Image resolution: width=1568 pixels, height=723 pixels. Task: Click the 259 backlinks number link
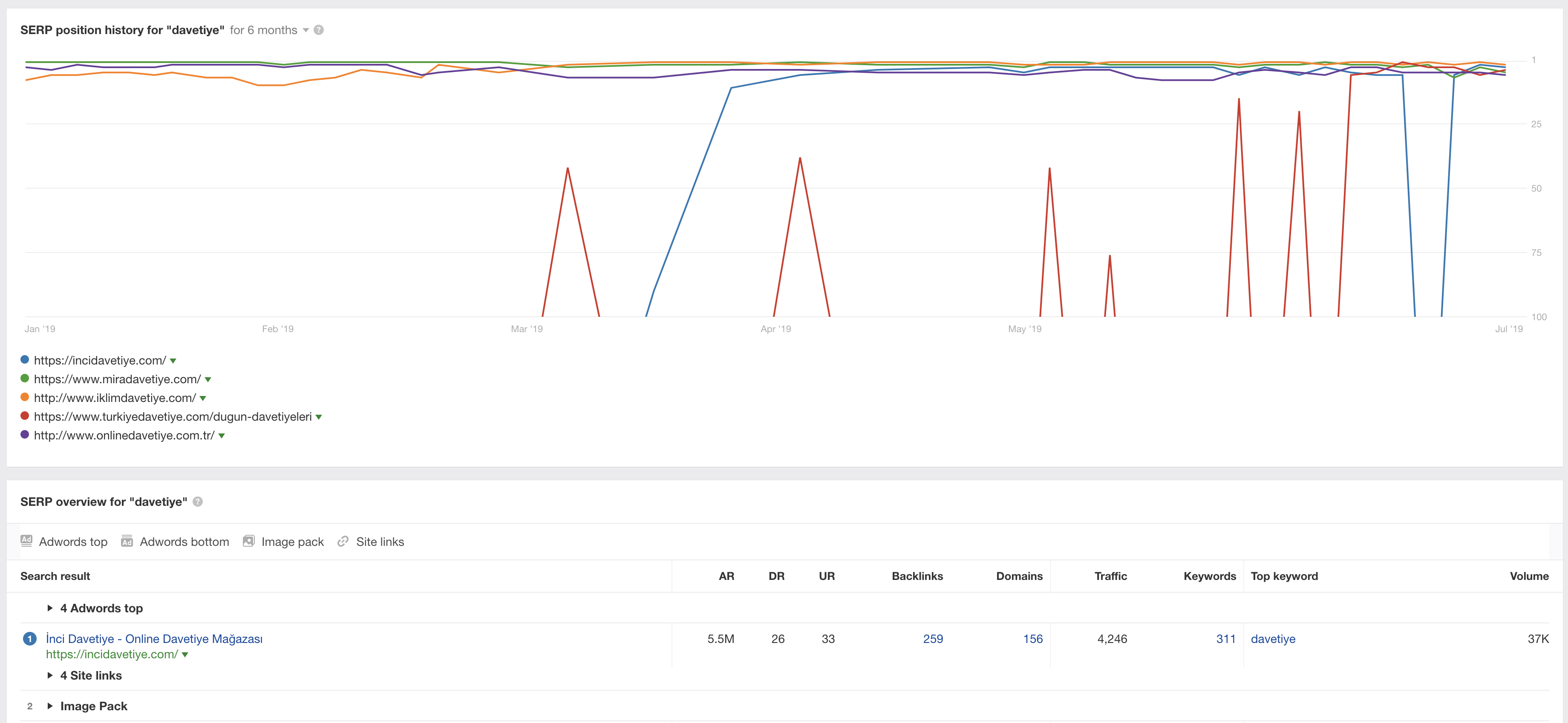click(x=933, y=639)
